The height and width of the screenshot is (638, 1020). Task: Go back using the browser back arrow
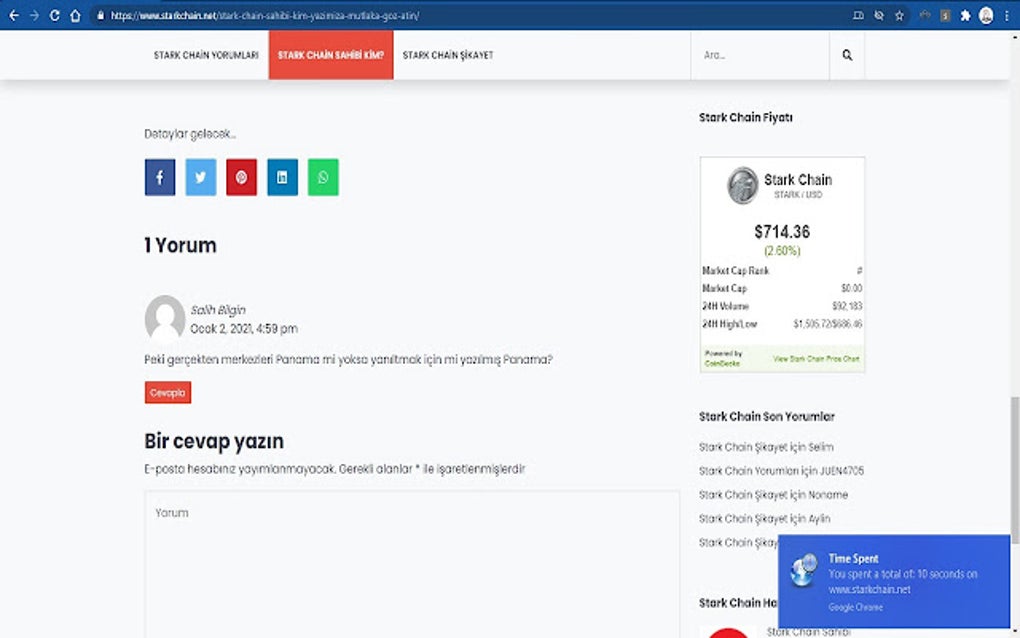[x=13, y=15]
